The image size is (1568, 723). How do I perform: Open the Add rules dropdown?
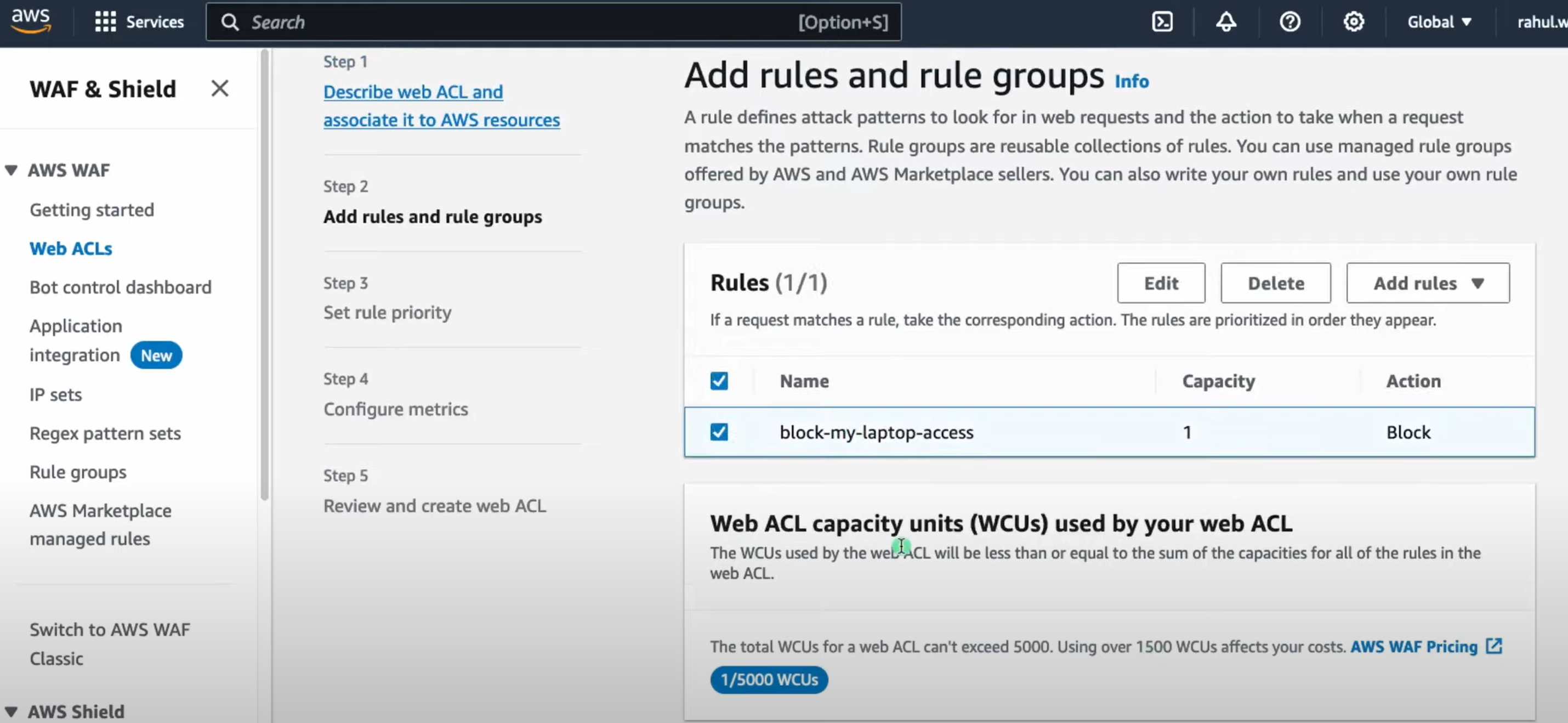pos(1428,283)
